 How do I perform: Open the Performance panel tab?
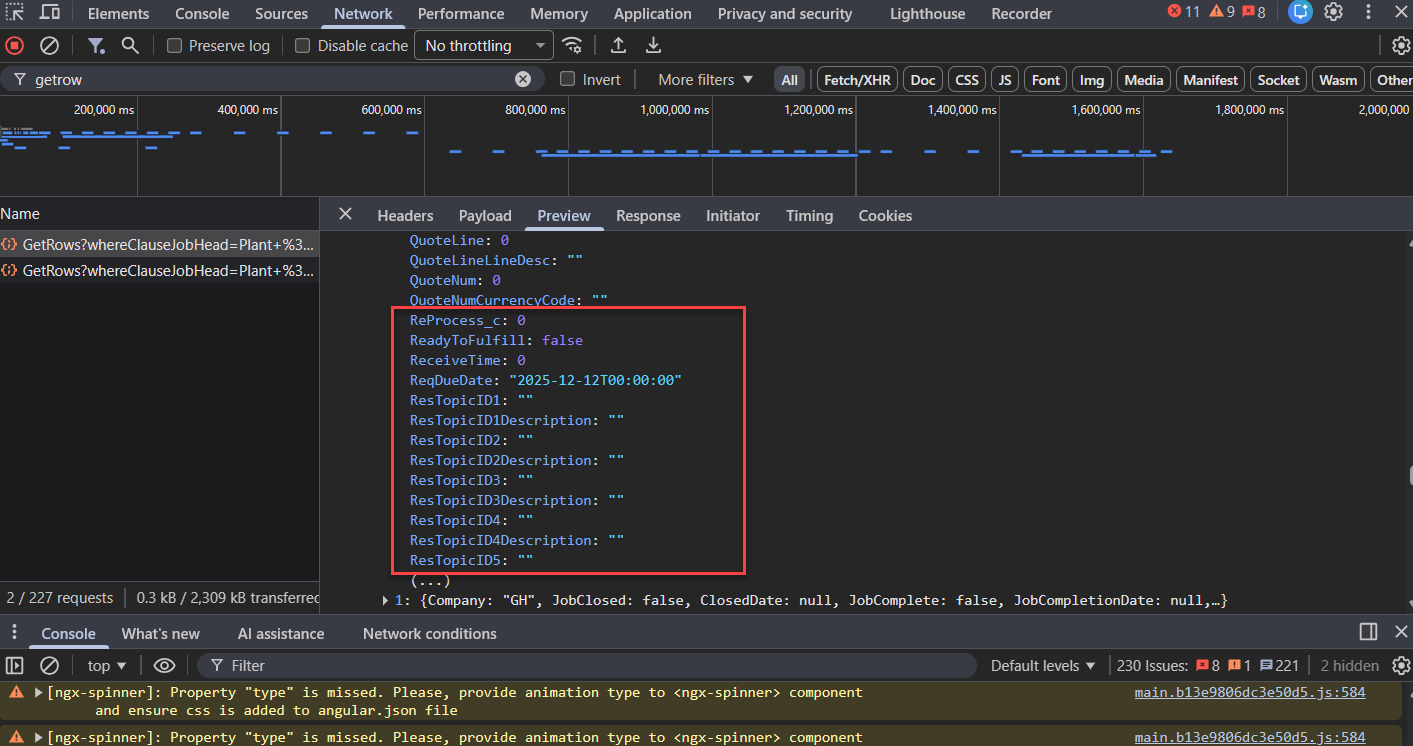pos(461,14)
